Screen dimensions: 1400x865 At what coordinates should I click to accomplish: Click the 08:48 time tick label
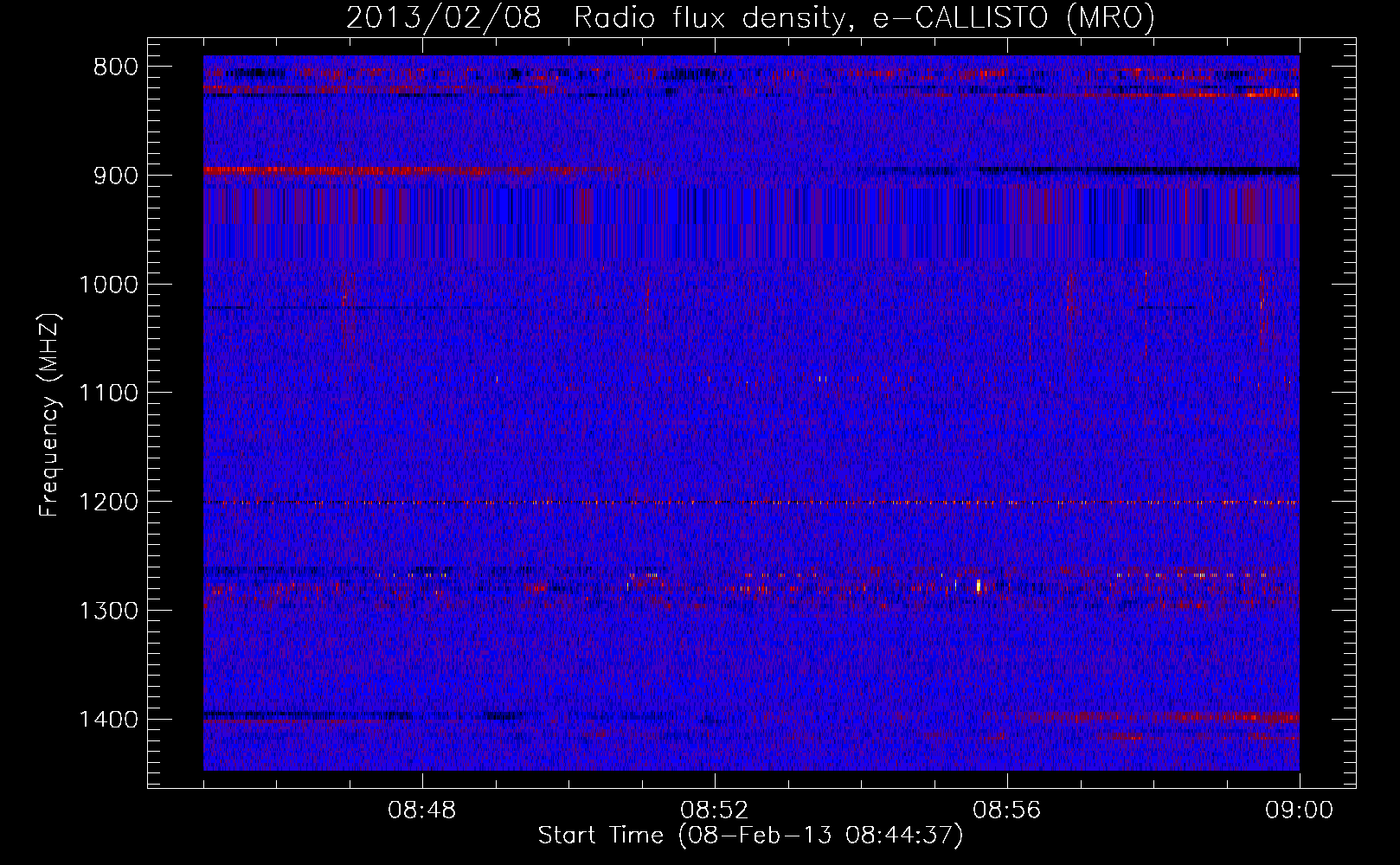click(x=422, y=811)
